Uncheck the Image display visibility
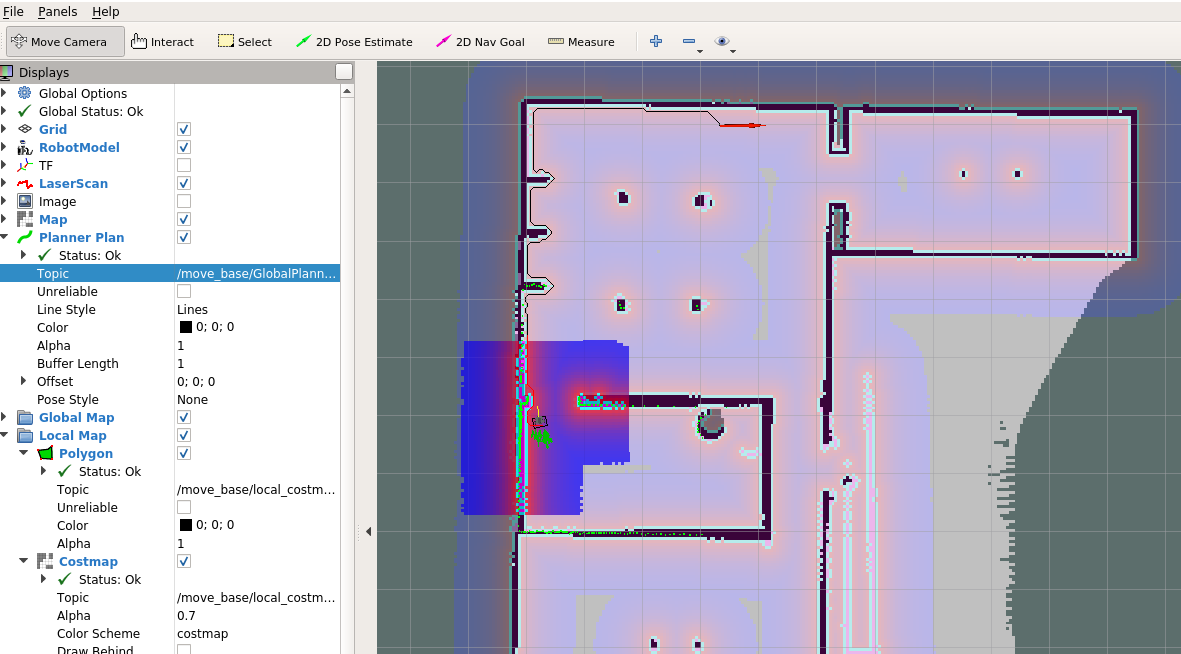 tap(183, 201)
